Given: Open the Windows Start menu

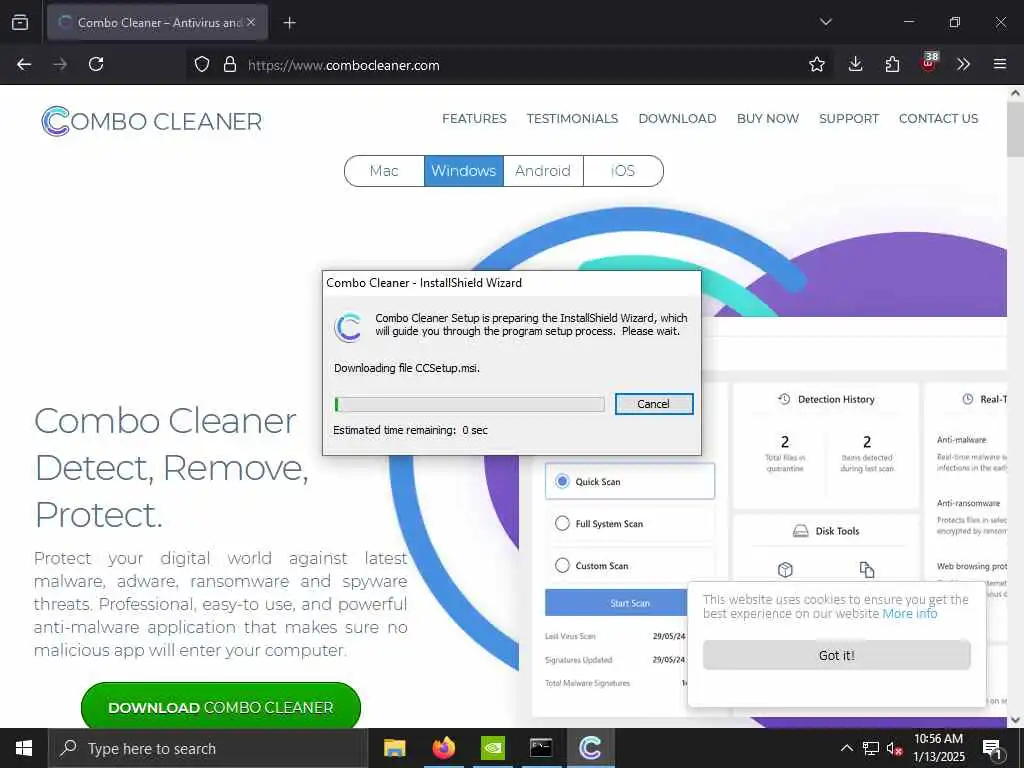Looking at the screenshot, I should 24,748.
